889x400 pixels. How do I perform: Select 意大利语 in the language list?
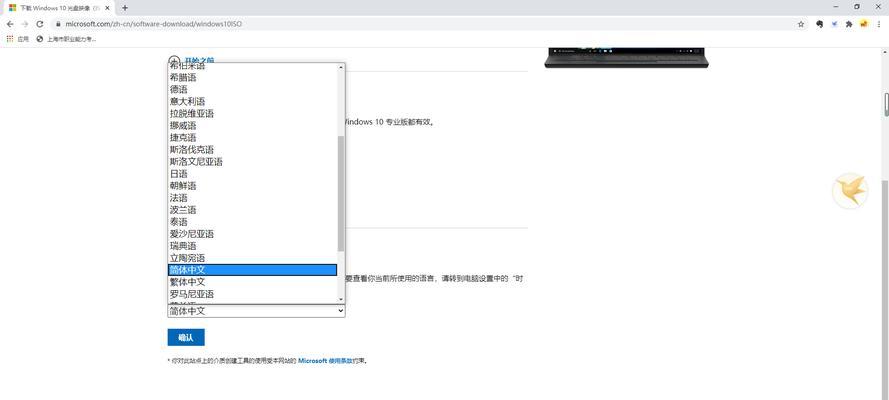coord(252,101)
